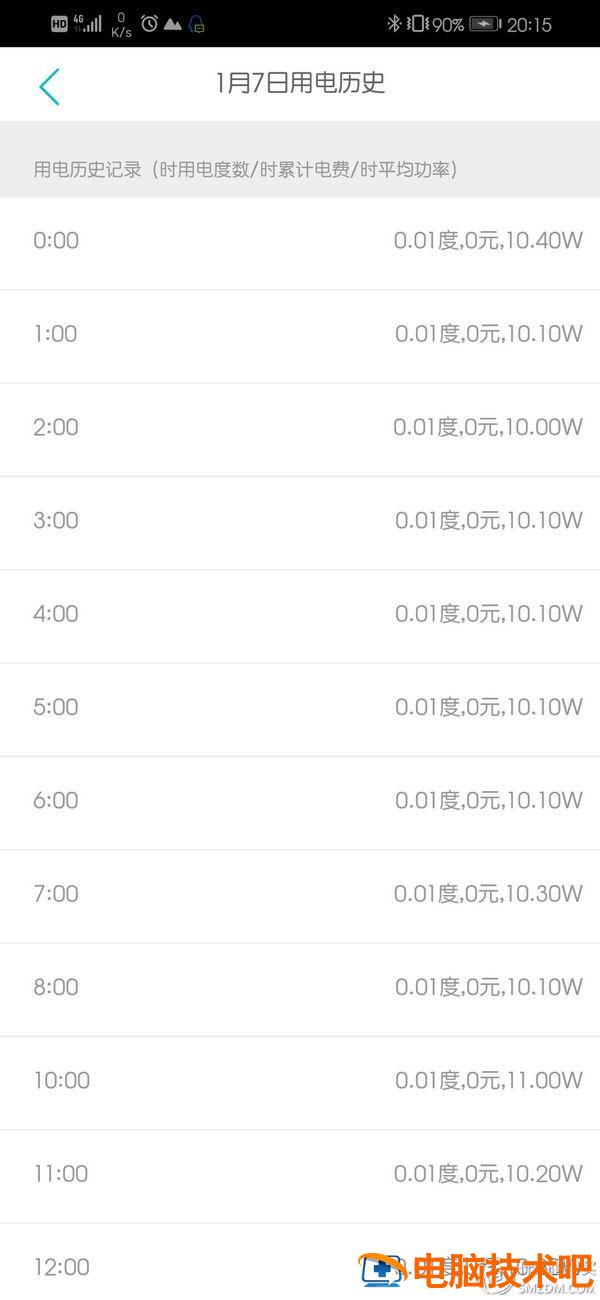Tap the 4G signal strength icon
Image resolution: width=600 pixels, height=1300 pixels.
(x=87, y=22)
